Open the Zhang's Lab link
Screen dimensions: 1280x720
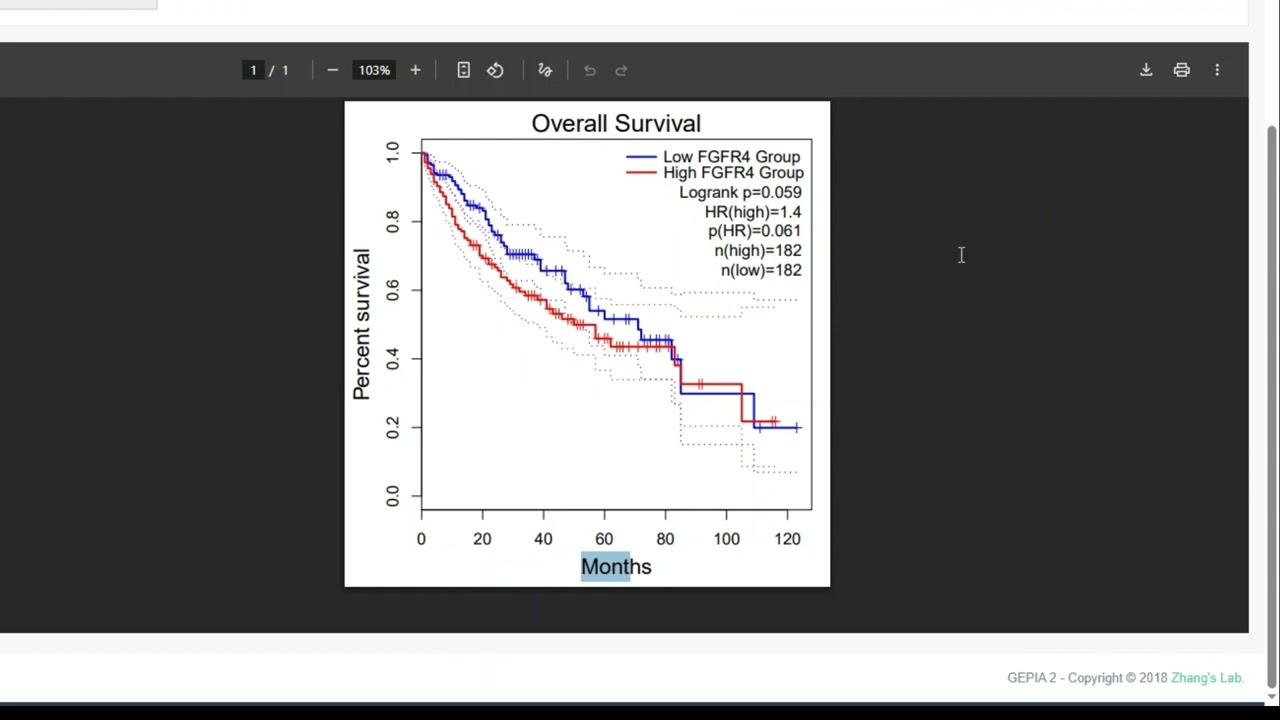1207,678
